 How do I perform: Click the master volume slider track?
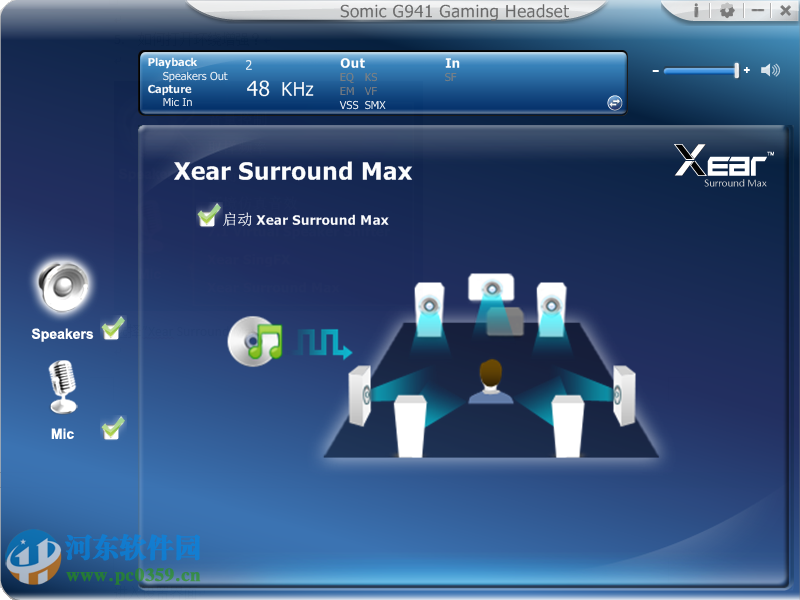(699, 71)
